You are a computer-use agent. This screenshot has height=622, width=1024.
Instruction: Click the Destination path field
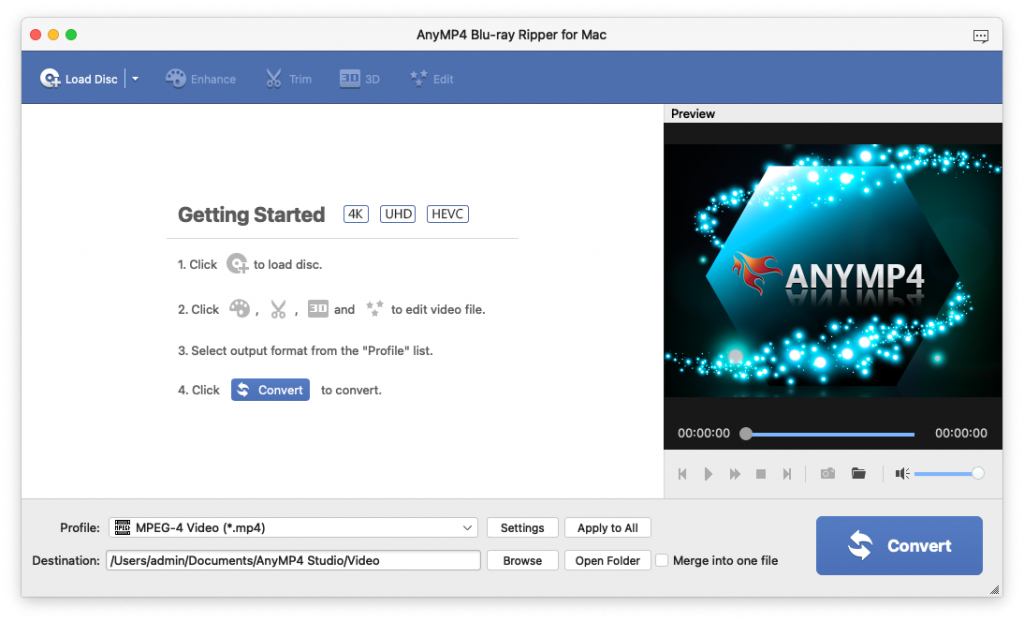293,561
